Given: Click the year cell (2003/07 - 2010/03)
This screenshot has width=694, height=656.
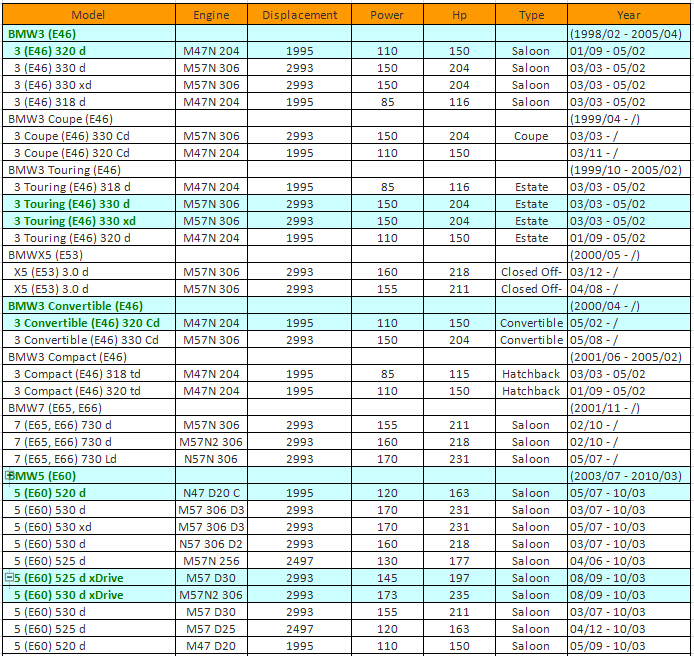Looking at the screenshot, I should pos(629,476).
